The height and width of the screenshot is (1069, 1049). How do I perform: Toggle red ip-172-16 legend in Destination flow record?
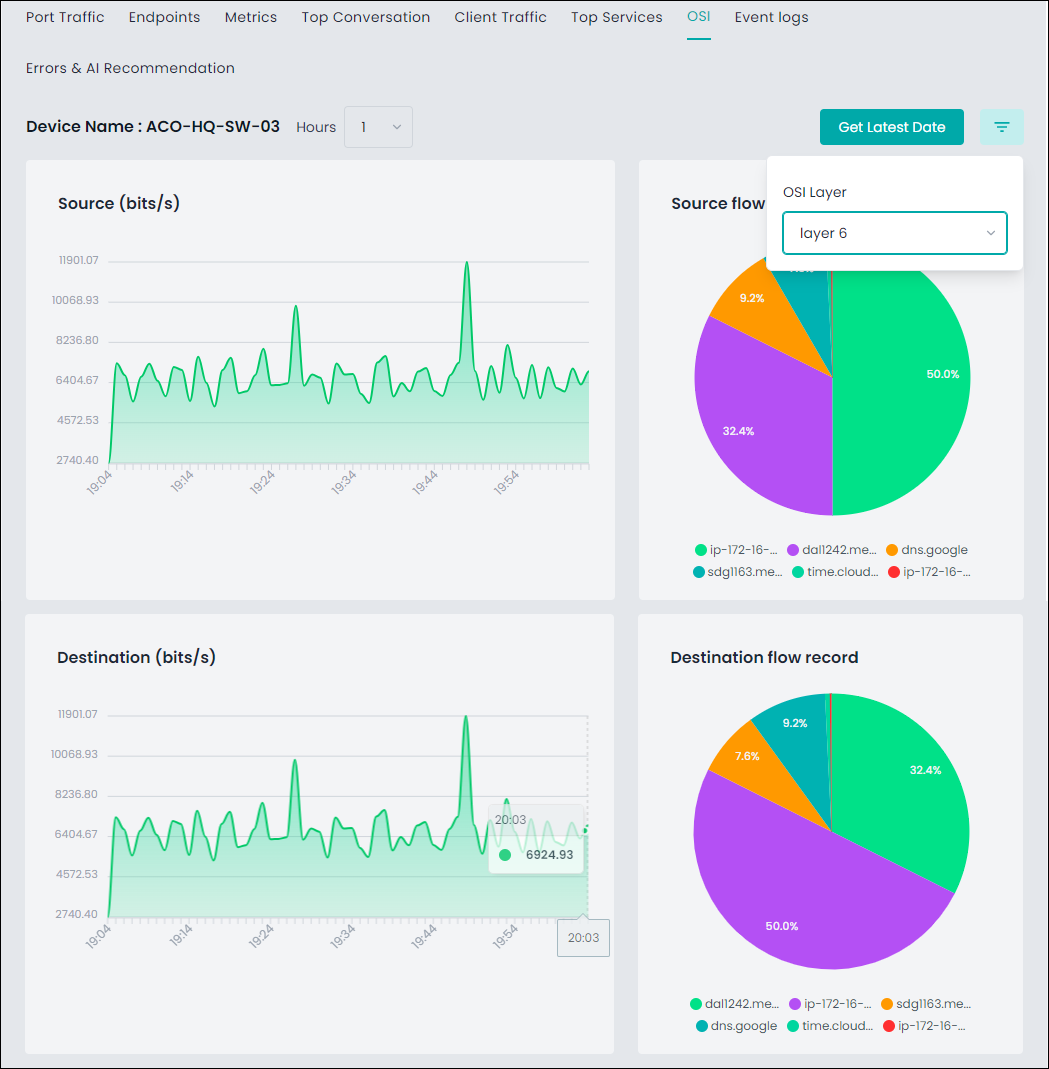click(x=924, y=1026)
